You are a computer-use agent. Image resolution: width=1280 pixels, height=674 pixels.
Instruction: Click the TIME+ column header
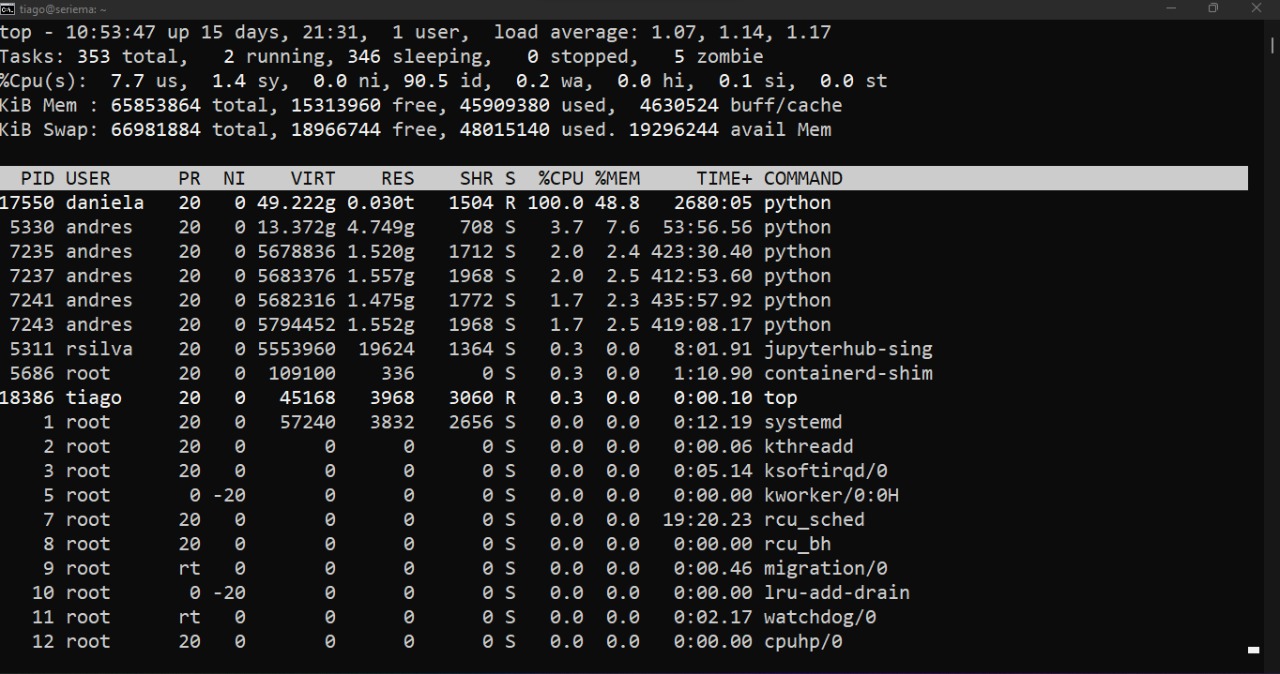[x=724, y=179]
